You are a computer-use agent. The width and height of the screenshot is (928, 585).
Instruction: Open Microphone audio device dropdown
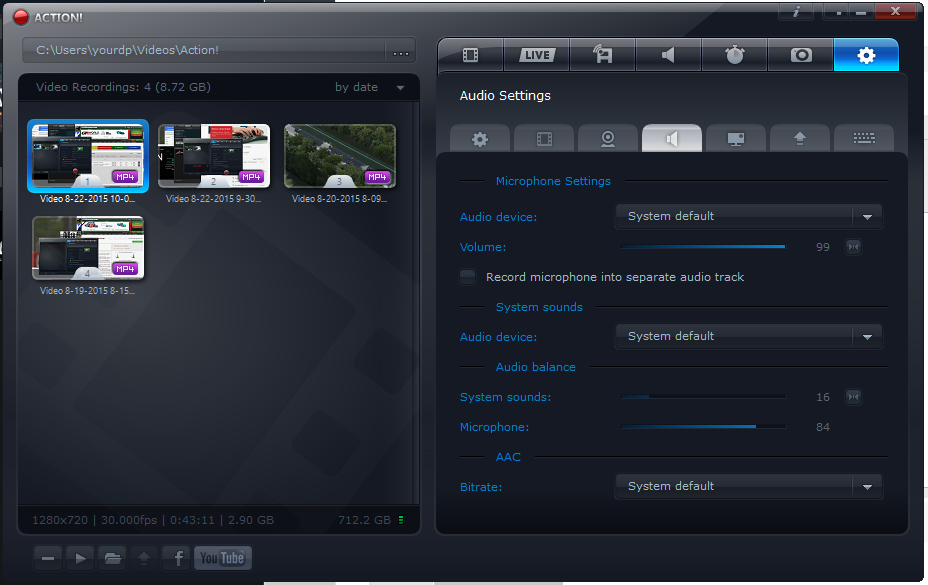point(749,216)
